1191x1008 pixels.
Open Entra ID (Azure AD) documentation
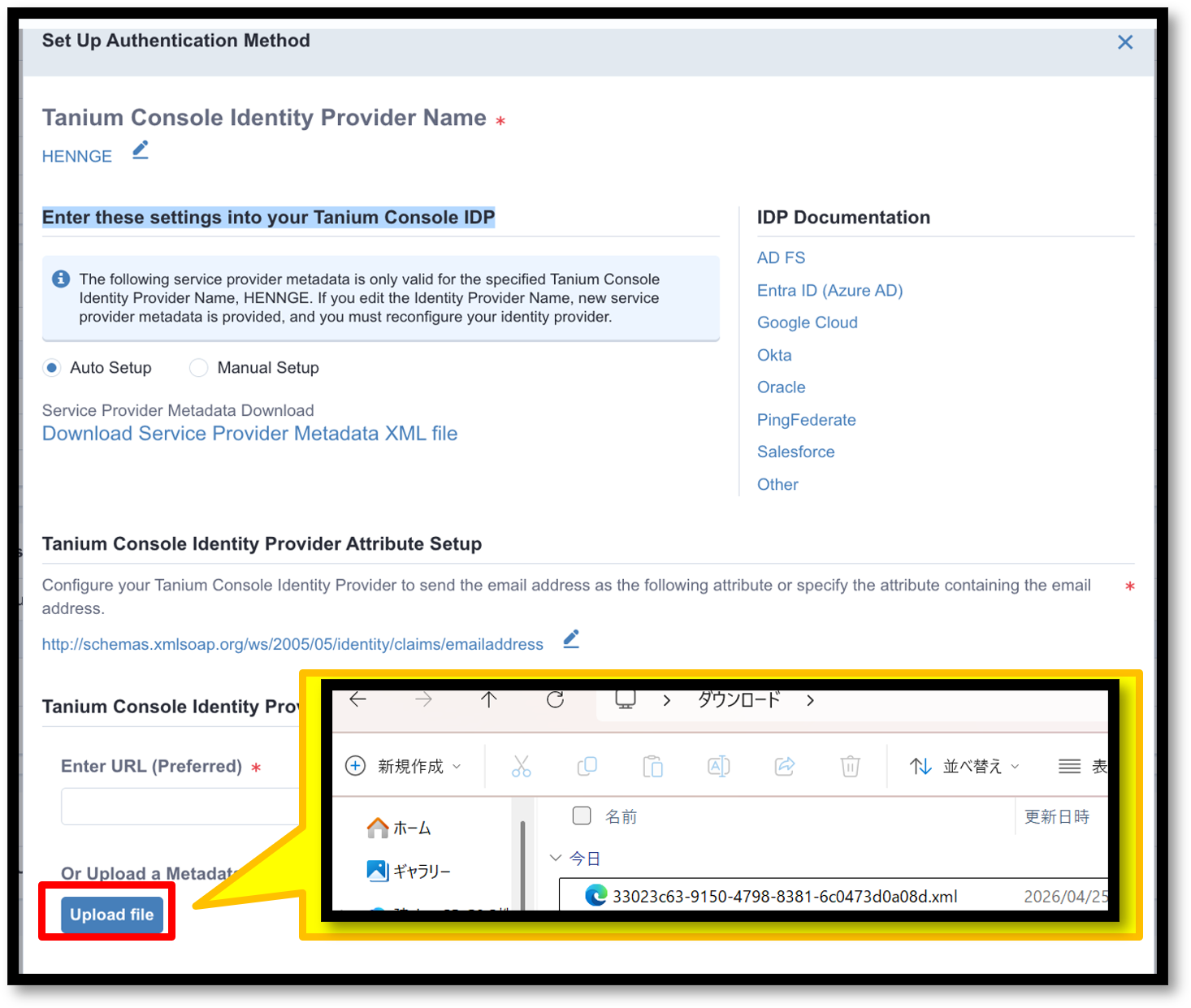click(x=829, y=291)
